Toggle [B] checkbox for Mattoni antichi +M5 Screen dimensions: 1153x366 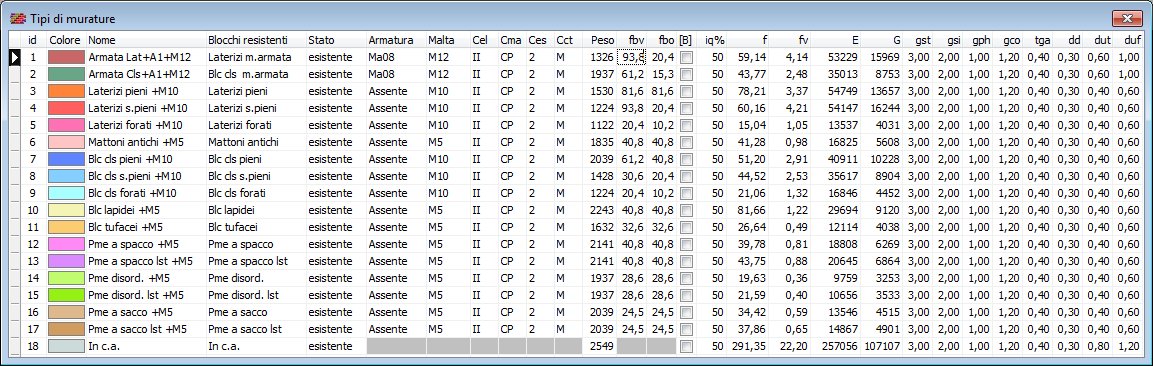(685, 142)
